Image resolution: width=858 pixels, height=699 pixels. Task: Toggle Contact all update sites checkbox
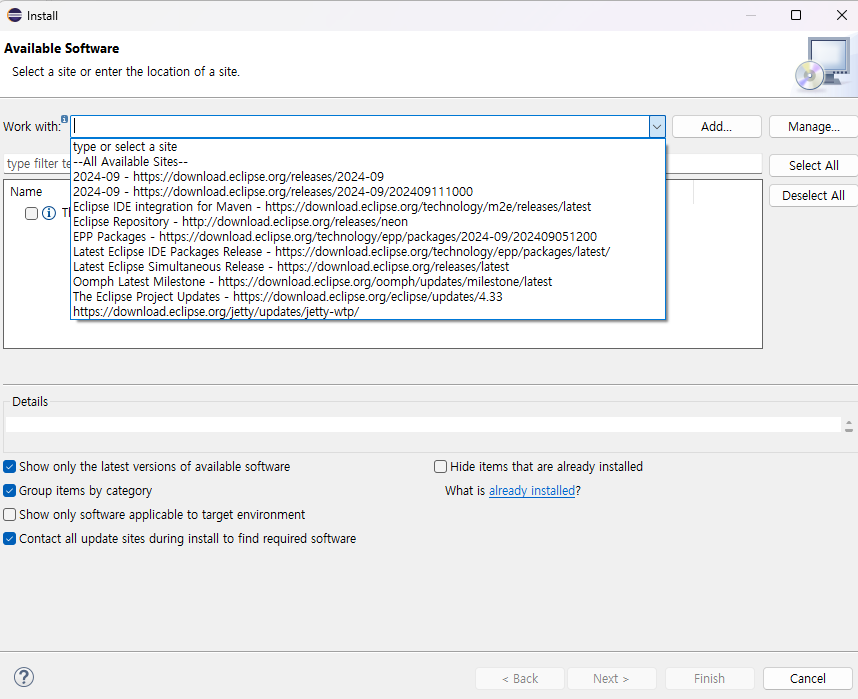(9, 539)
